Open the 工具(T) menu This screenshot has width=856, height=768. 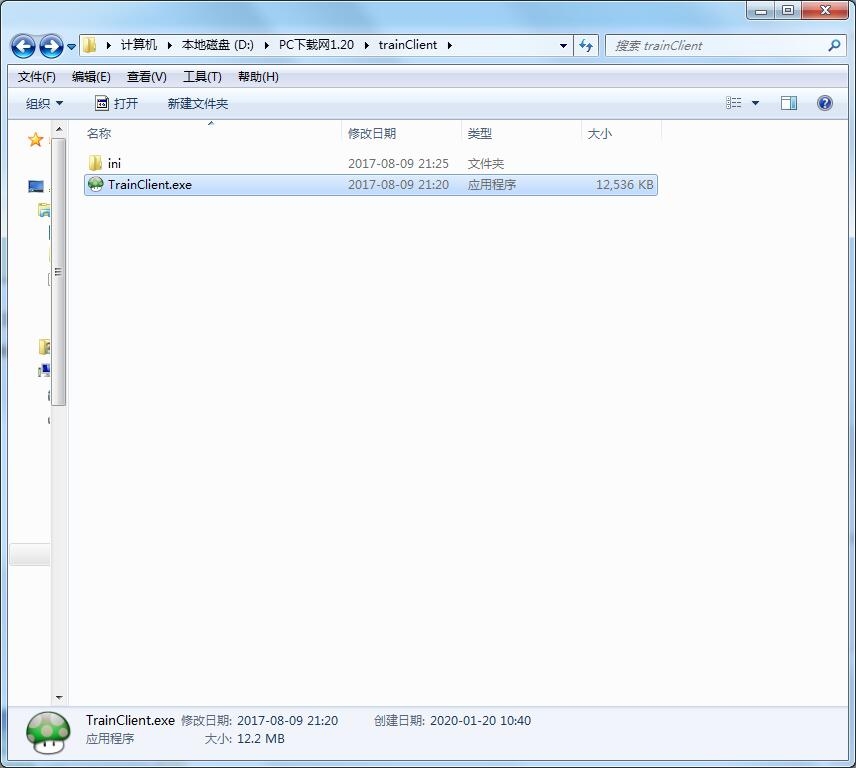click(x=202, y=77)
